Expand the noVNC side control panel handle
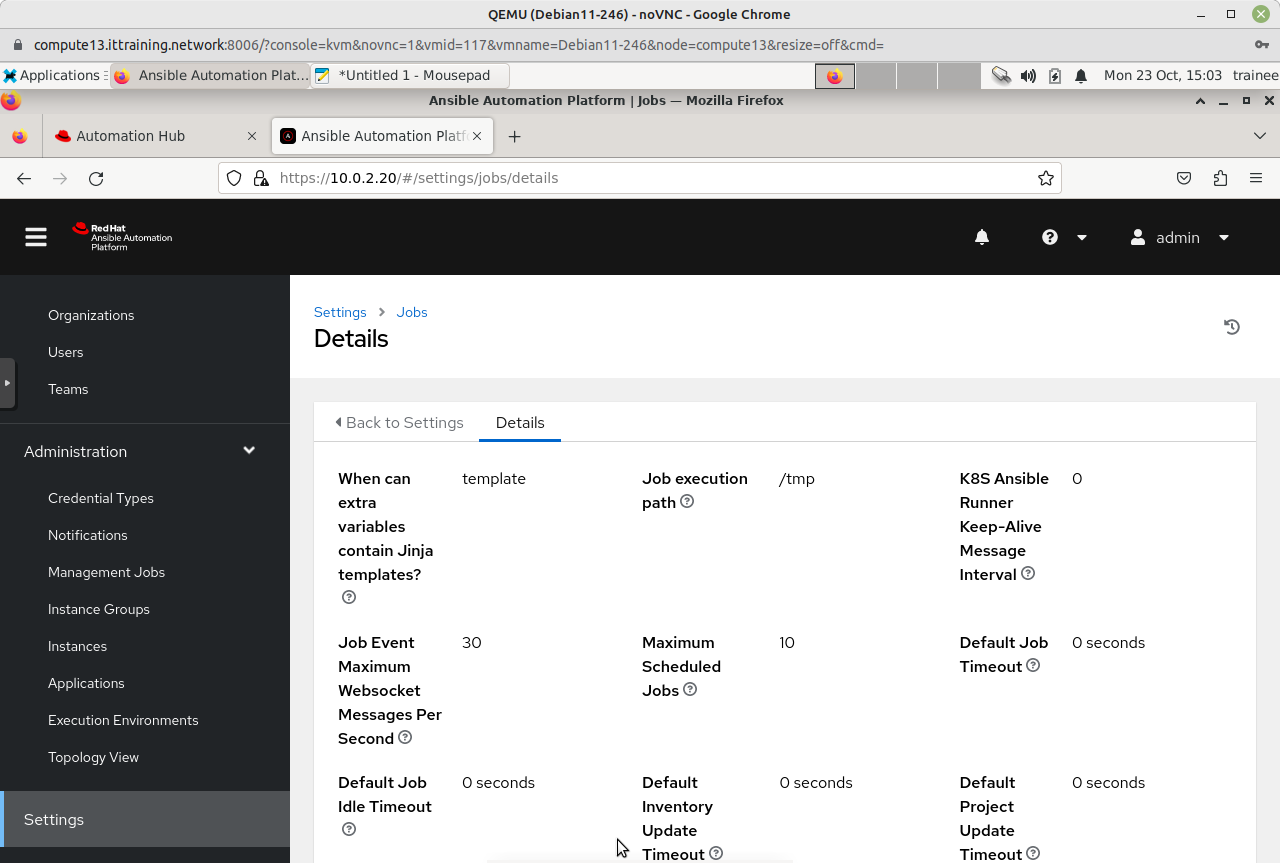Image resolution: width=1280 pixels, height=863 pixels. pyautogui.click(x=7, y=382)
